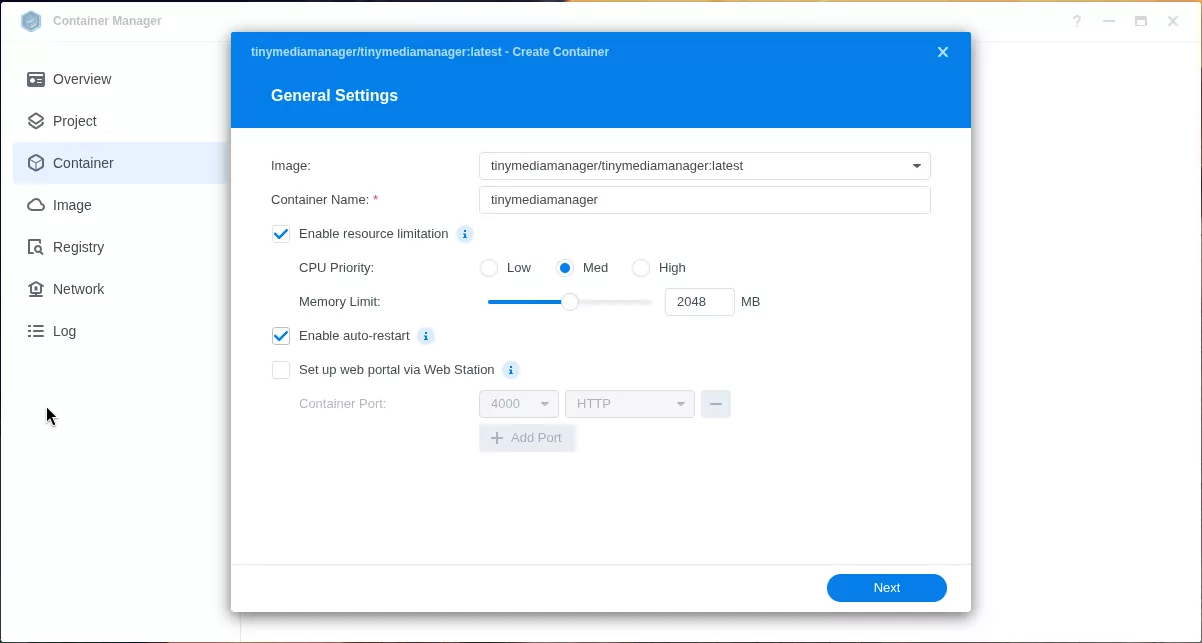Click the Project layers icon
Screen dimensions: 1202x643
coord(36,121)
